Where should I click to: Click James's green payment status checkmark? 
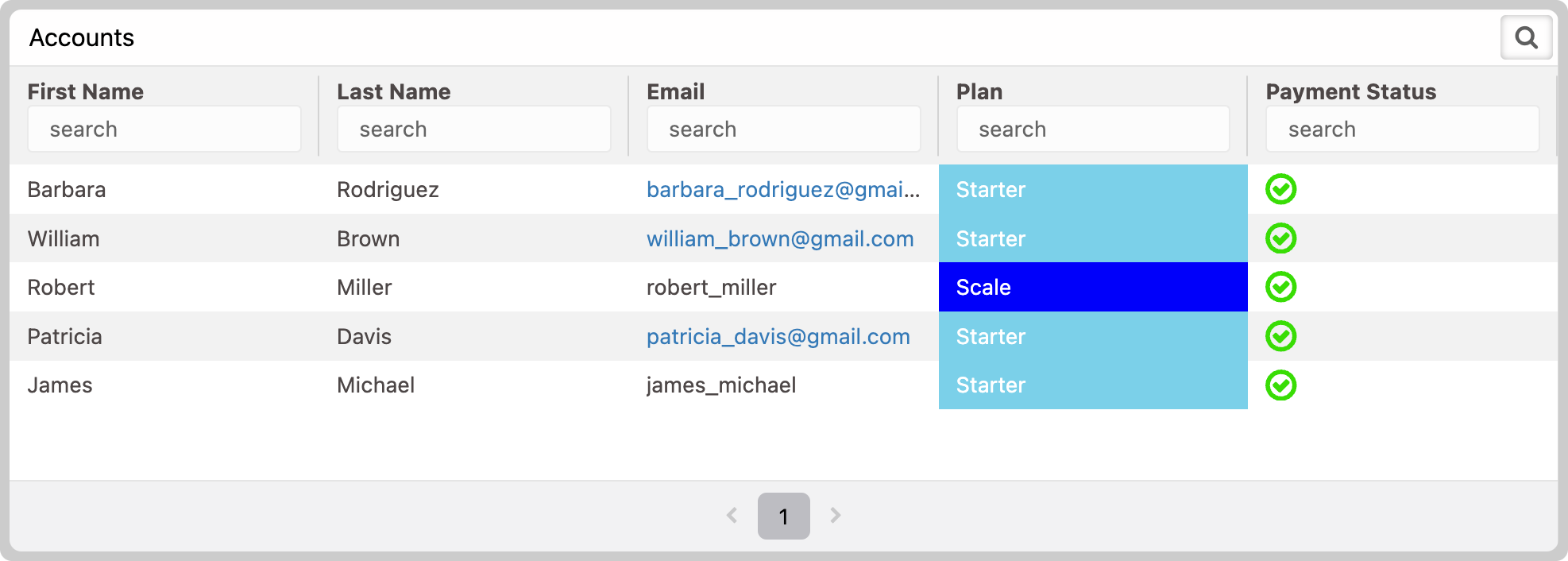1280,385
